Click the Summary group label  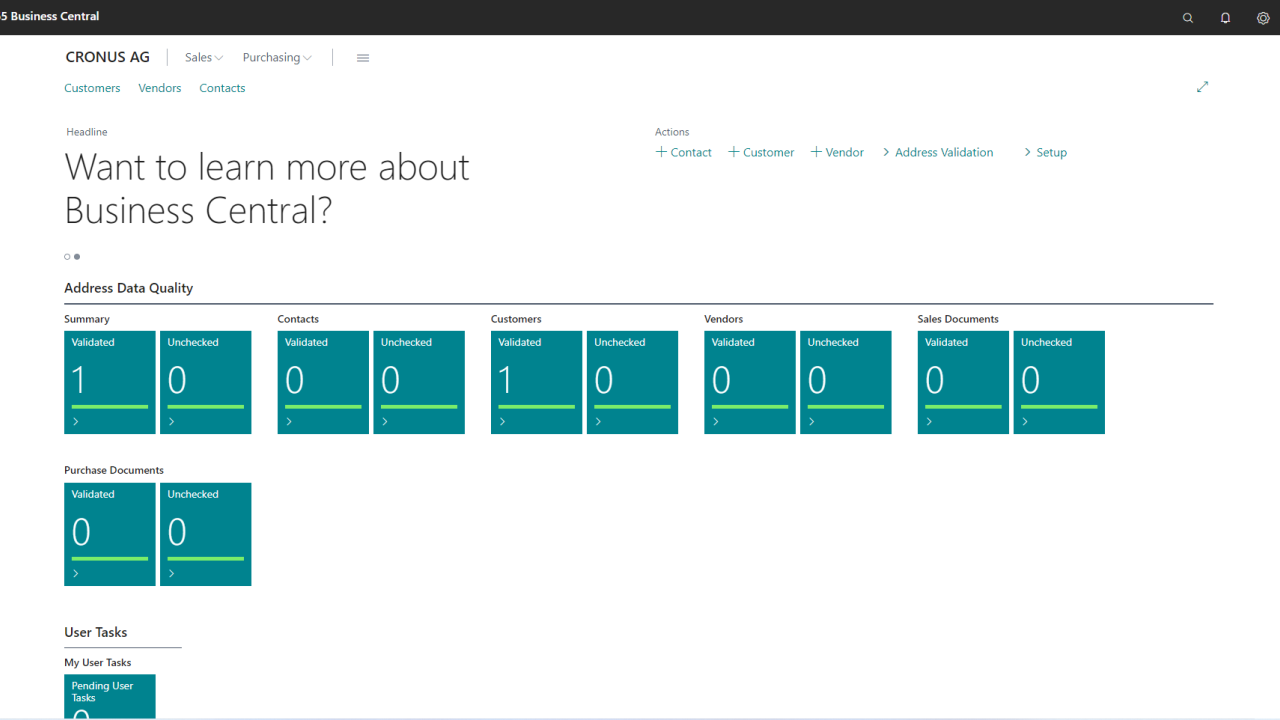(87, 319)
